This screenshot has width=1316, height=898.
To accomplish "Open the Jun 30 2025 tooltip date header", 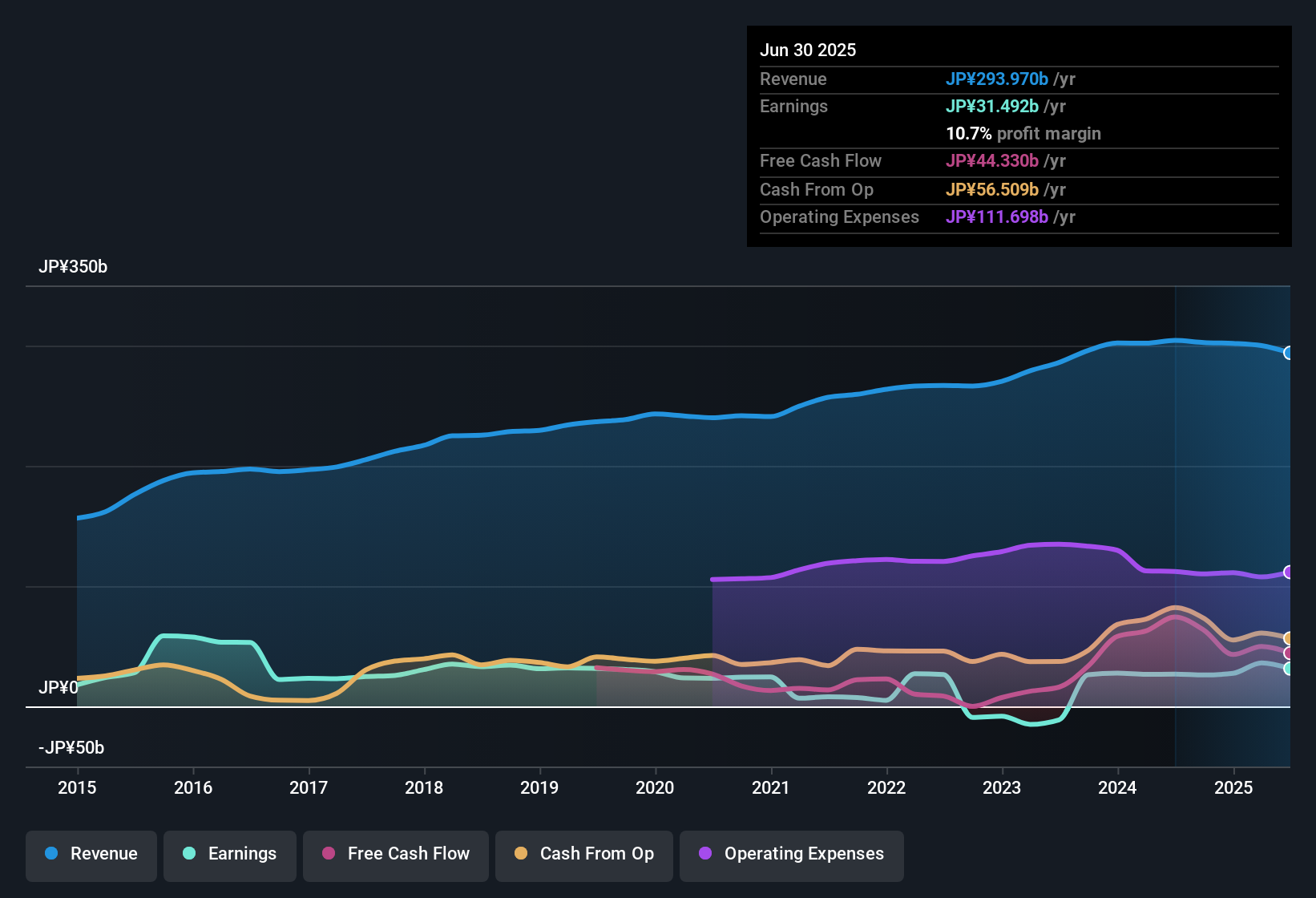I will (808, 50).
